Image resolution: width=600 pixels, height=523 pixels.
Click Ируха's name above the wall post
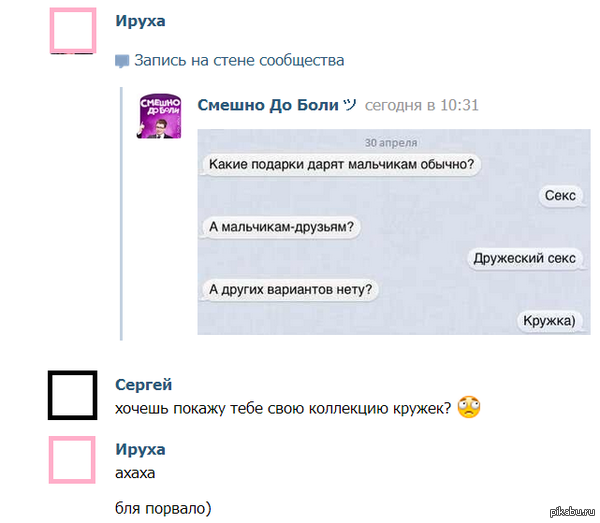(x=140, y=21)
